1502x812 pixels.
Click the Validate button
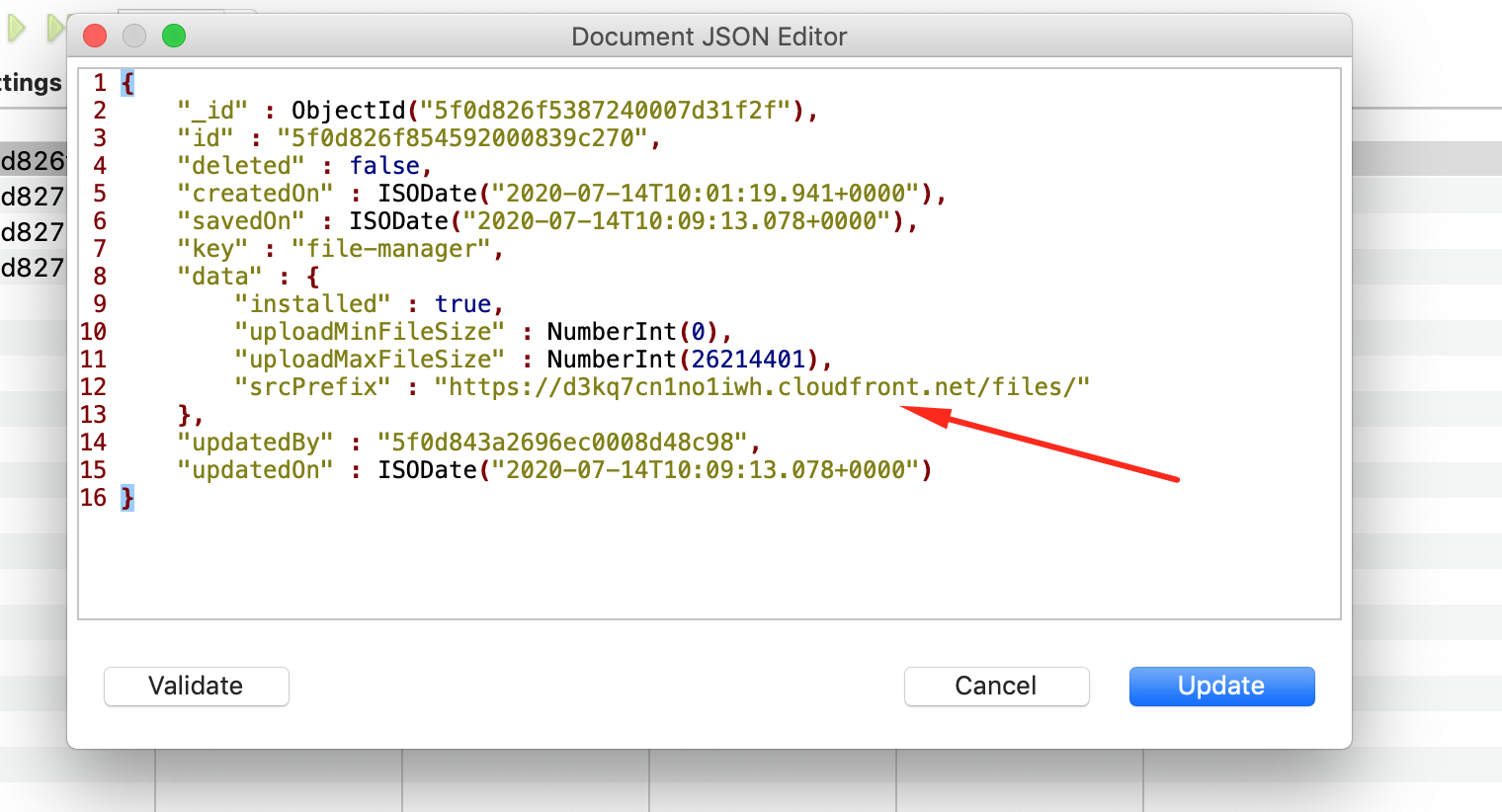coord(196,687)
